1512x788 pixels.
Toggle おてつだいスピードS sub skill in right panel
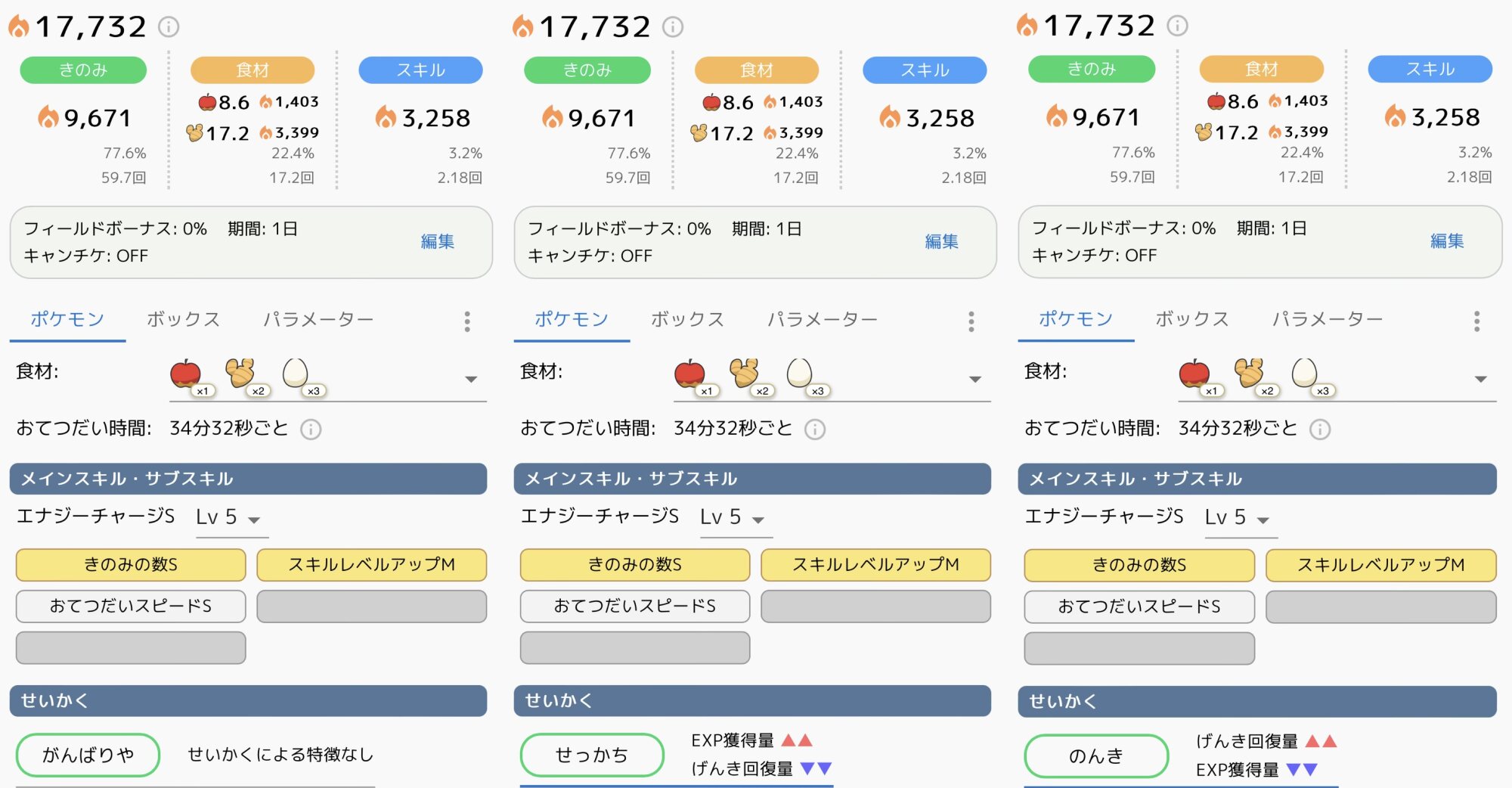(x=1139, y=607)
